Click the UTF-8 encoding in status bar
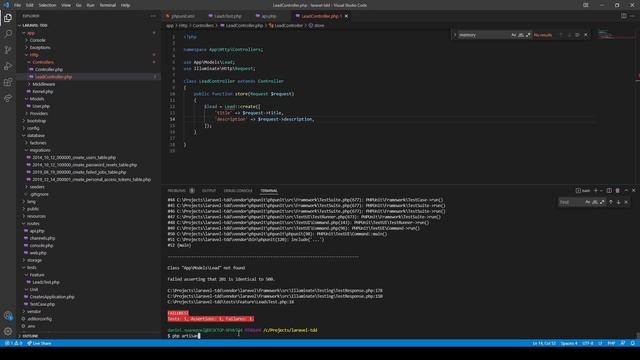The height and width of the screenshot is (360, 640). click(x=588, y=343)
